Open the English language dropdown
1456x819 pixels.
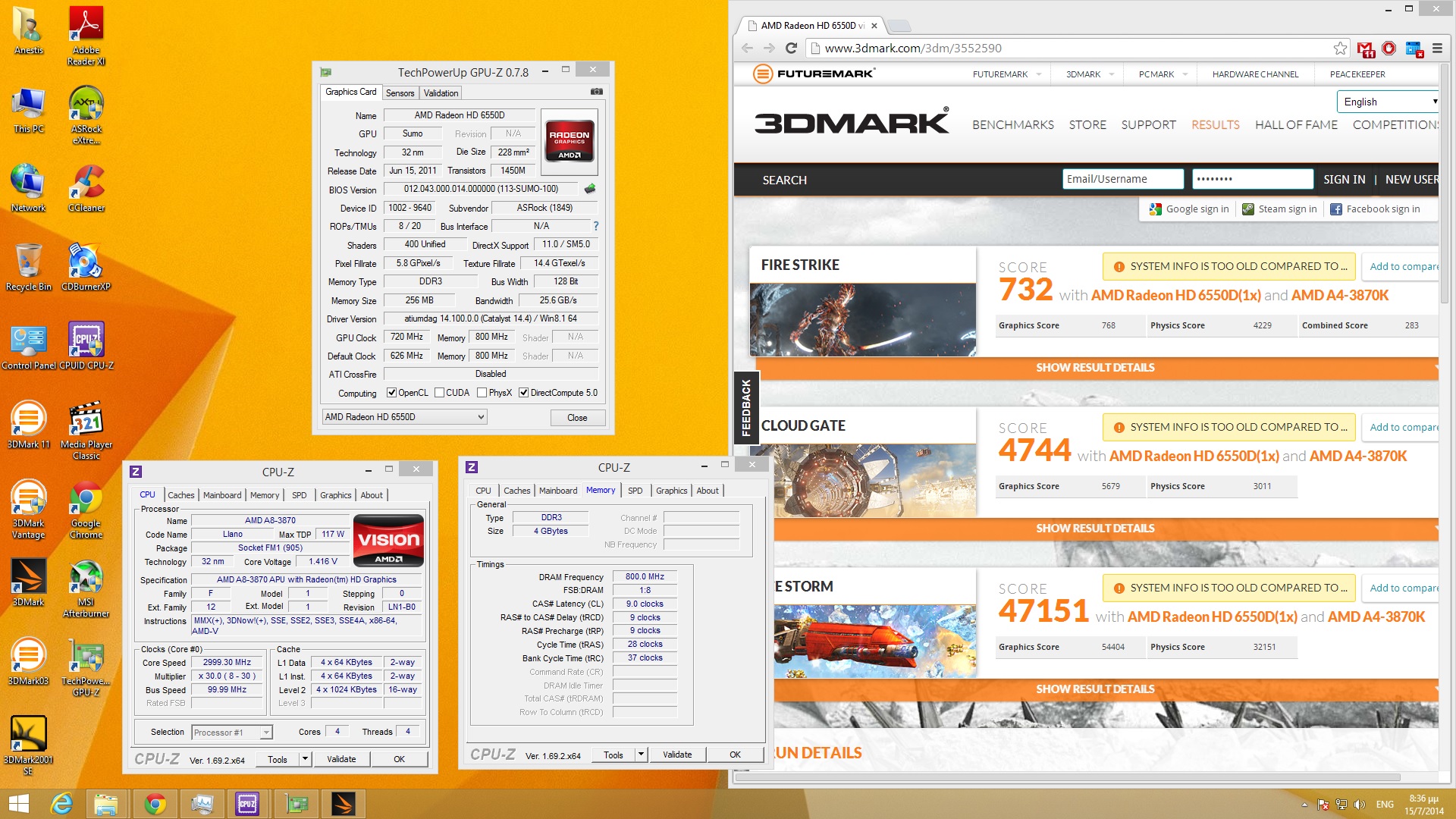pyautogui.click(x=1387, y=102)
